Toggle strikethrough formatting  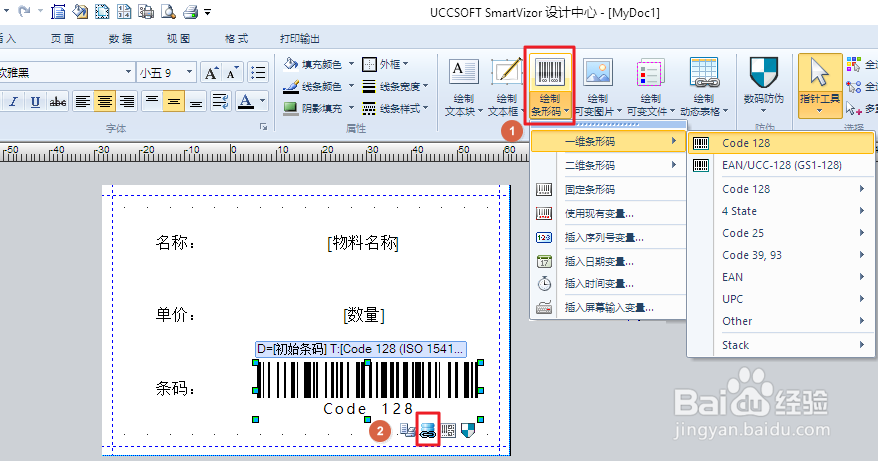(58, 101)
